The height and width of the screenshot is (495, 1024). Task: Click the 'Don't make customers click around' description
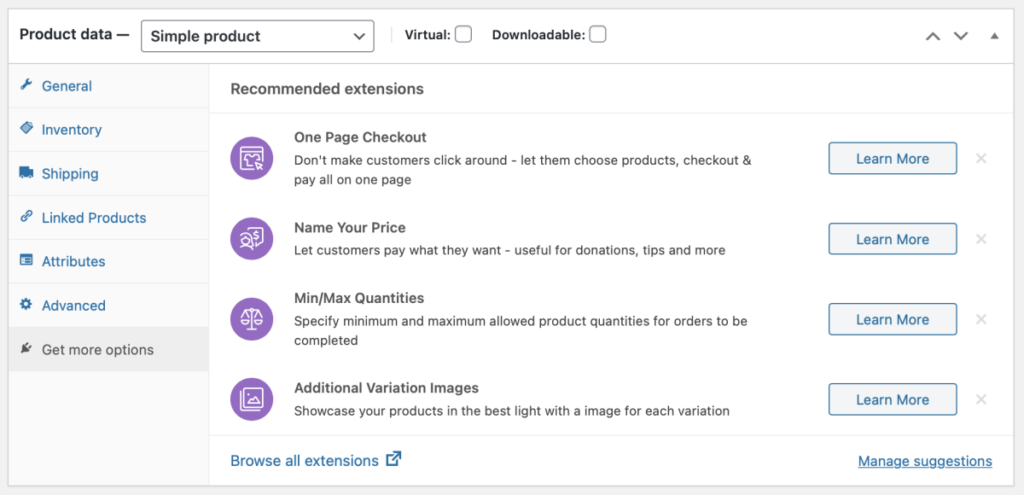pos(522,170)
